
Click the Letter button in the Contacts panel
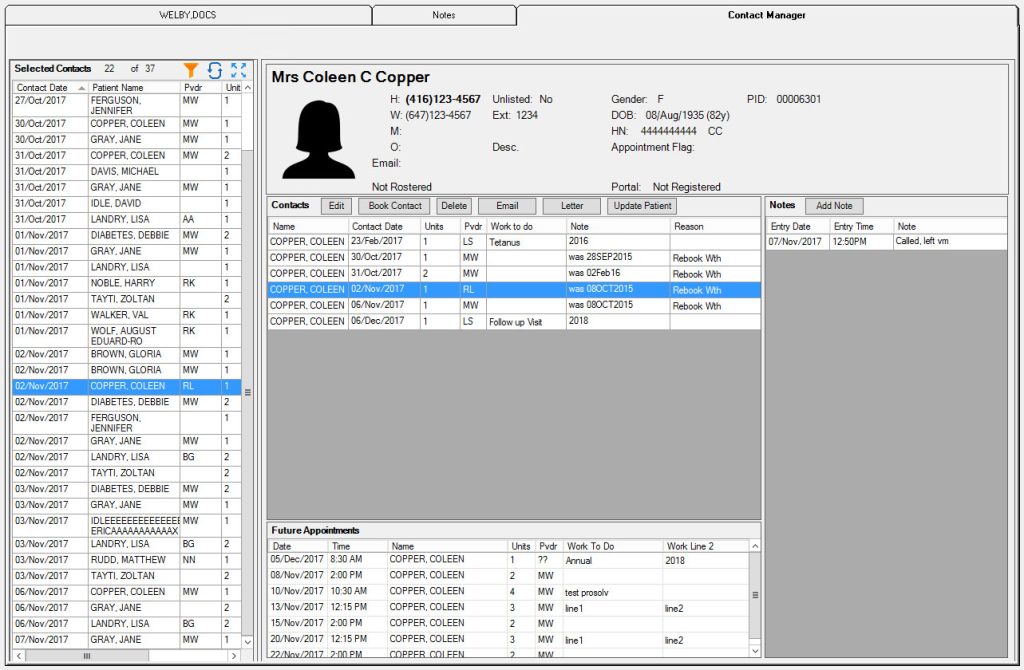tap(571, 205)
